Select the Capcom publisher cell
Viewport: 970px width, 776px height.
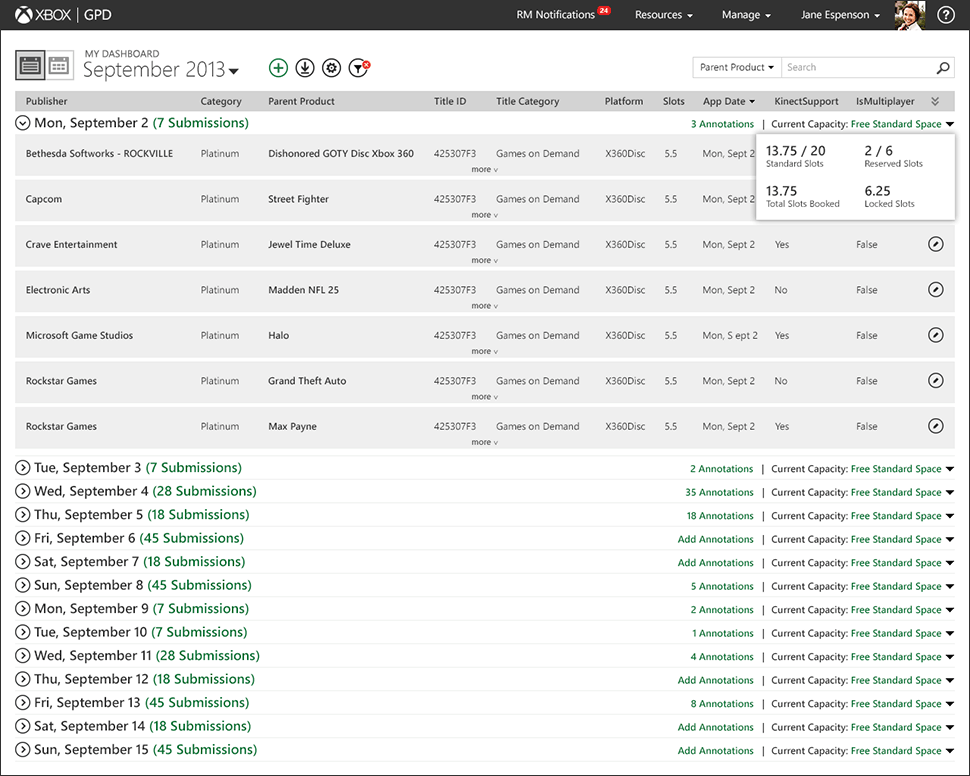pos(44,199)
